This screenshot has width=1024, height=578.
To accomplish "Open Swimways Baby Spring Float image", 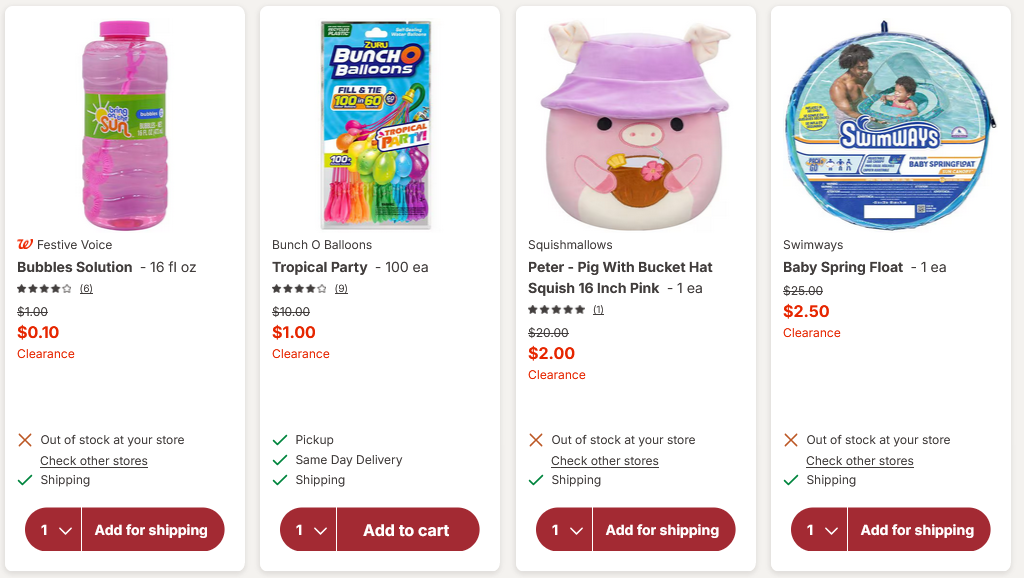I will 889,124.
